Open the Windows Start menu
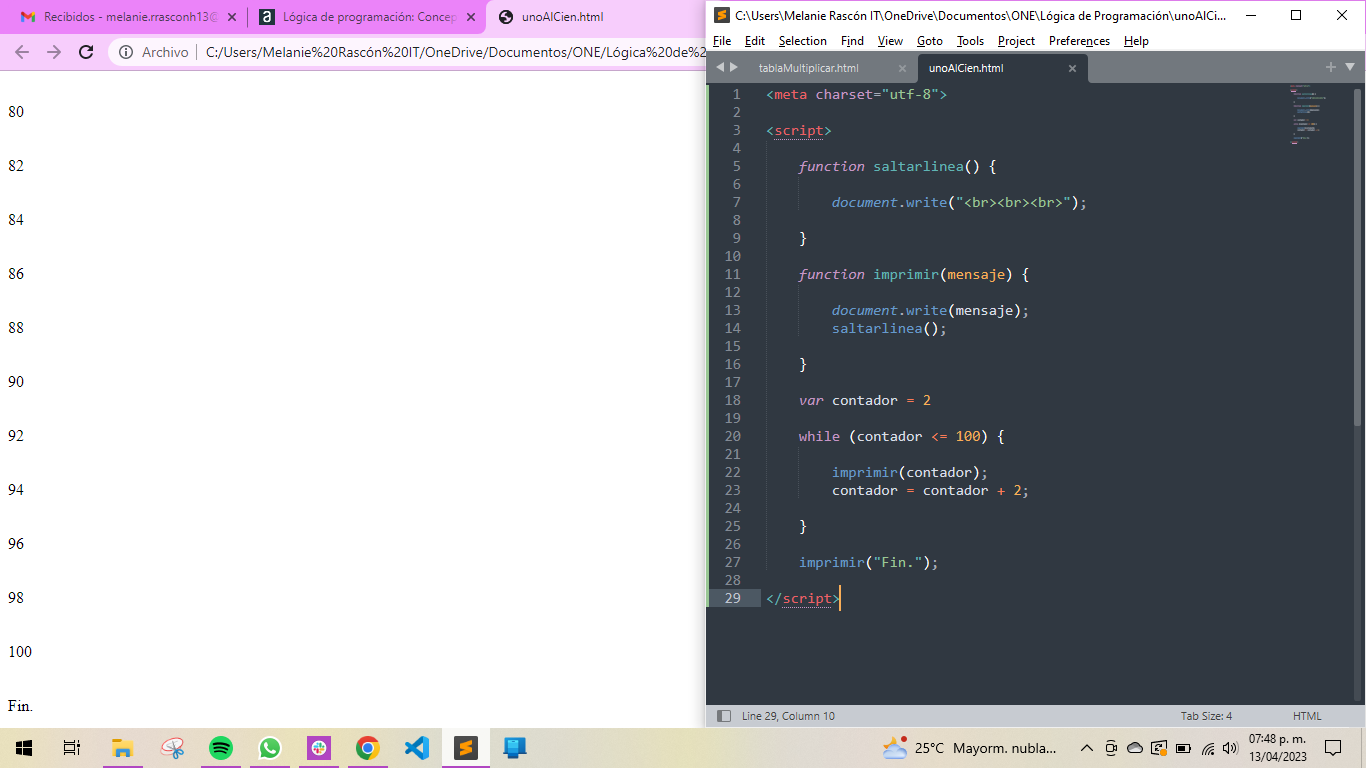This screenshot has width=1366, height=768. [24, 748]
